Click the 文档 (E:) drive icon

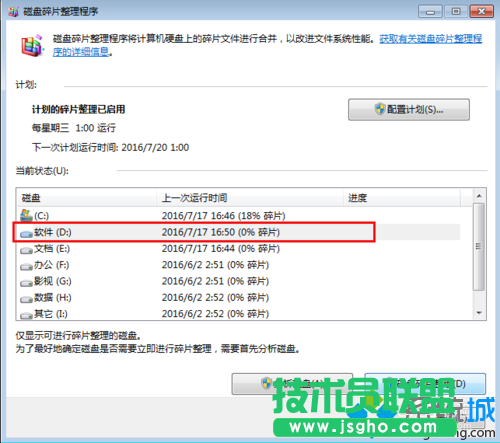point(26,250)
